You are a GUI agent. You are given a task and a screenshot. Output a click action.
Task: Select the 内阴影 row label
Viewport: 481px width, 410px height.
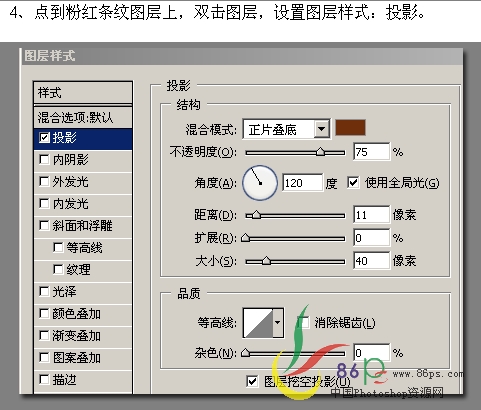71,159
